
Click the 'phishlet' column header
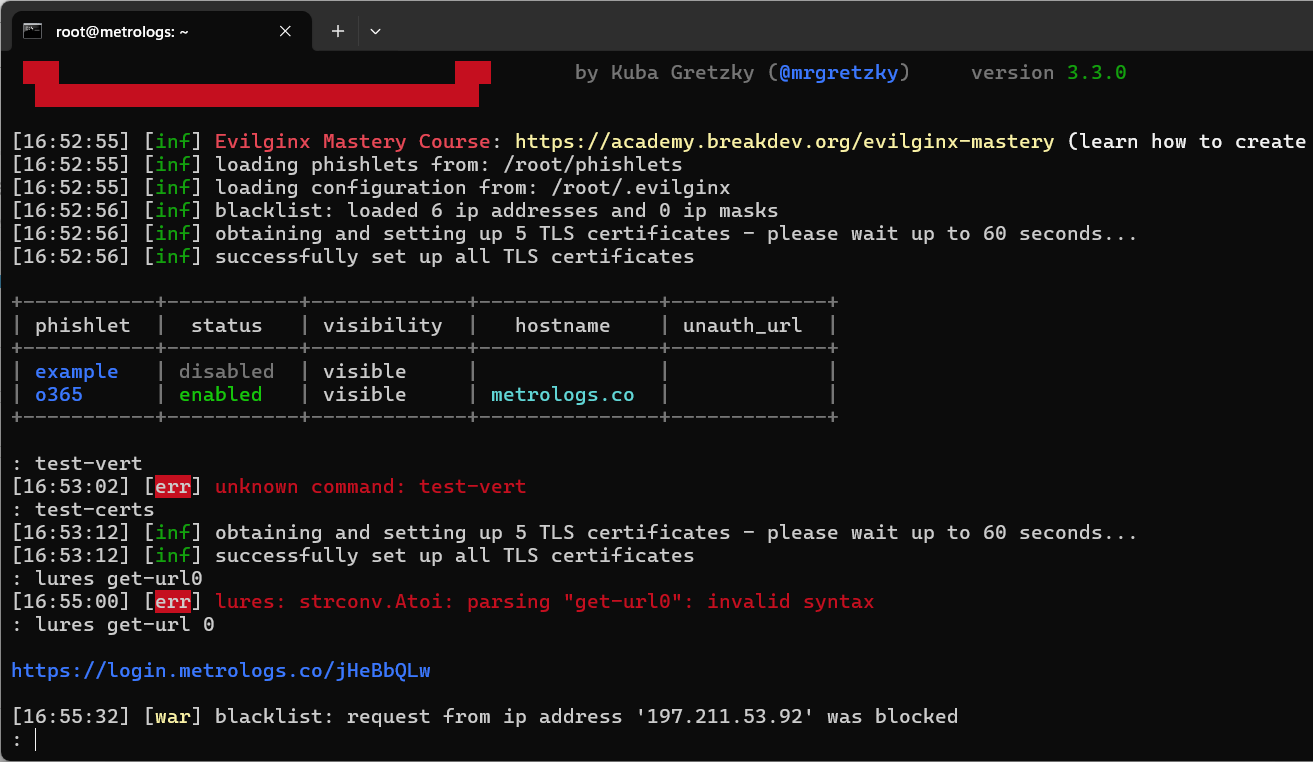tap(82, 325)
